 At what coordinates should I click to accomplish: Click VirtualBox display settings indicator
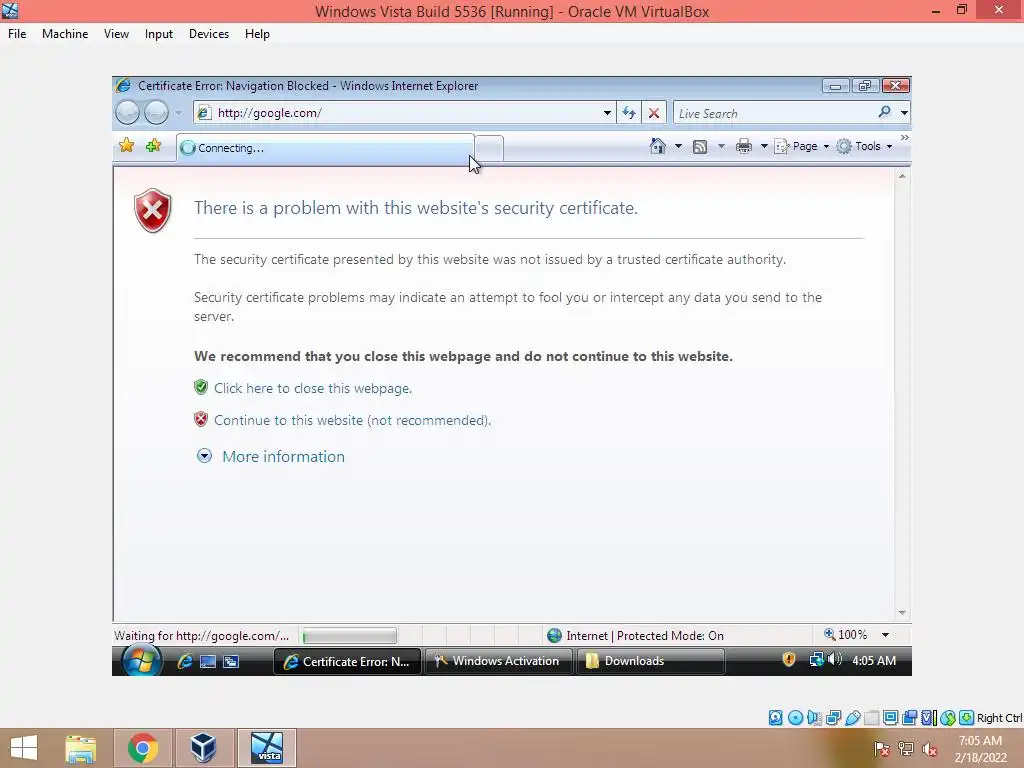(x=890, y=718)
